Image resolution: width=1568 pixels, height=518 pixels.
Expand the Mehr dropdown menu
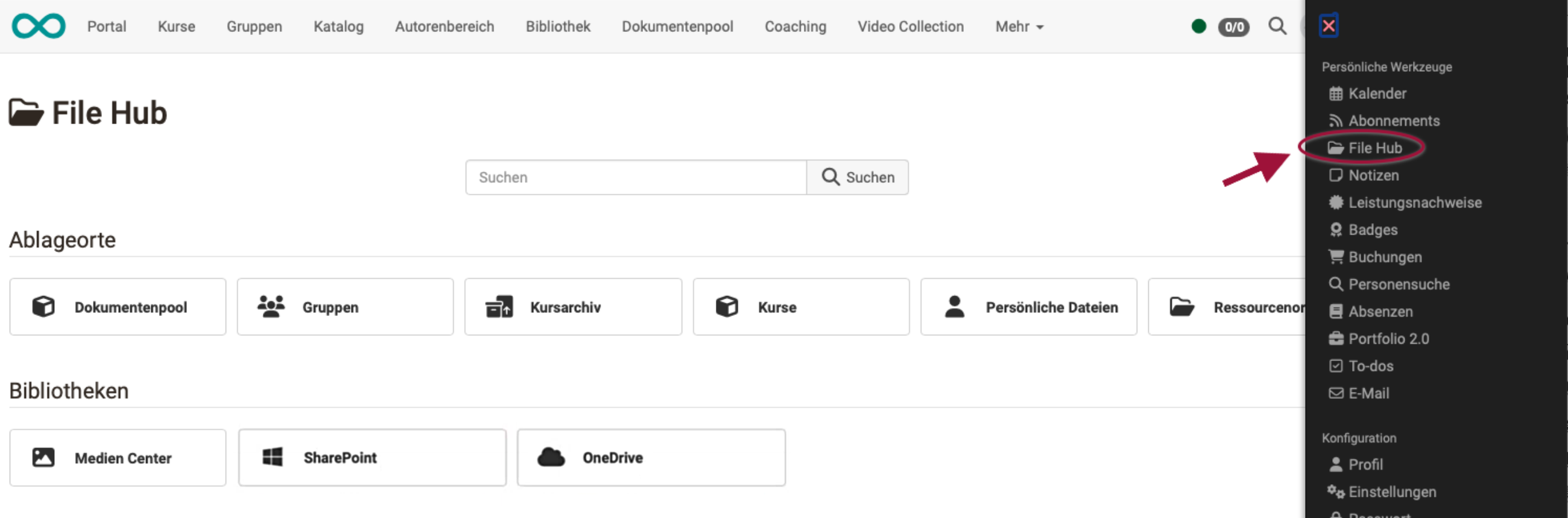coord(1020,27)
